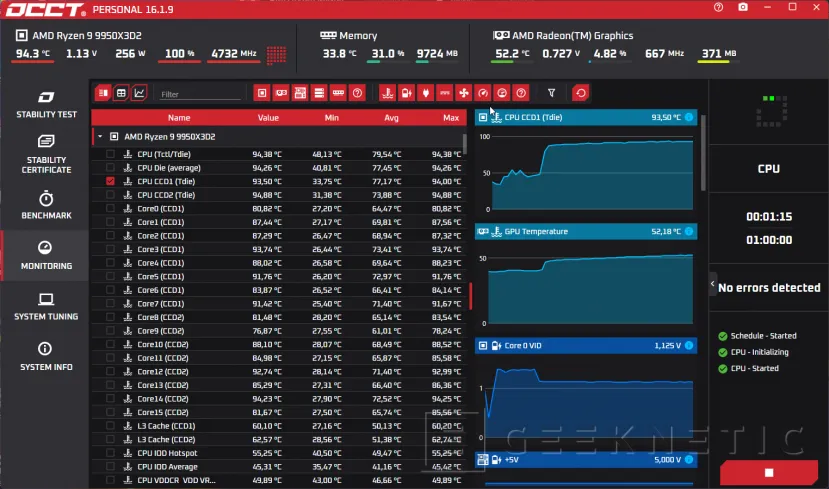Viewport: 829px width, 489px height.
Task: Click the Core 0 VID graph title
Action: coord(523,345)
